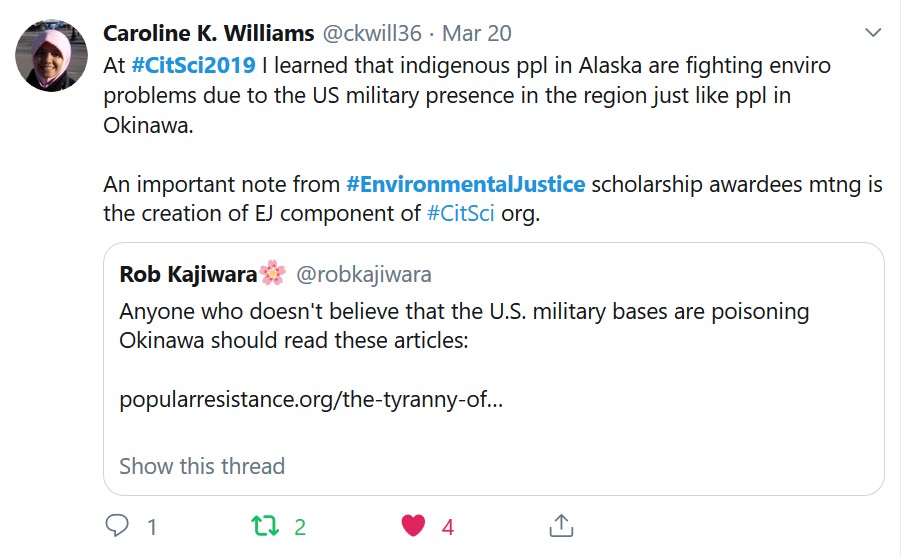Open the quoted tweet text about Okinawa

click(x=464, y=325)
